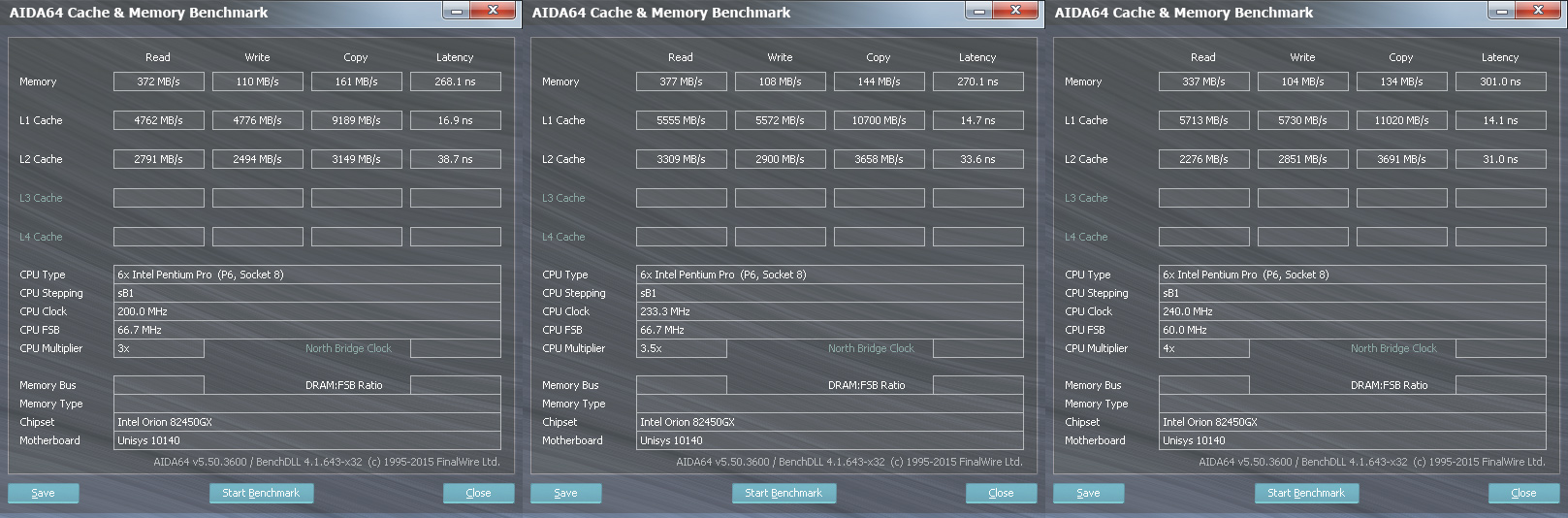Close the middle AIDA64 window via title bar X
1568x518 pixels.
(1016, 11)
